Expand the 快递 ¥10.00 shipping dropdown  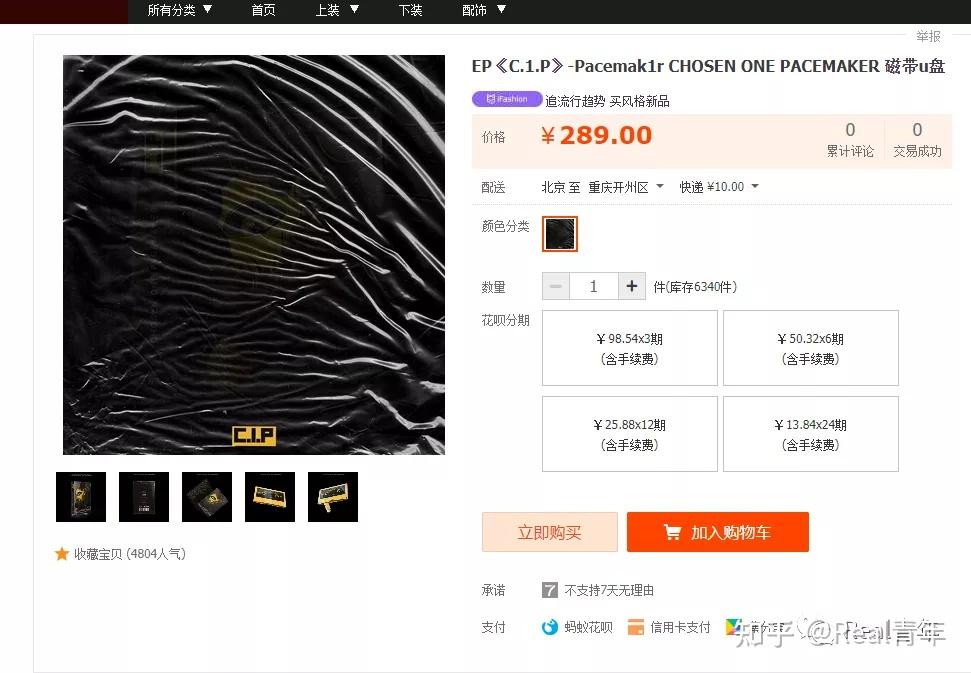tap(718, 187)
